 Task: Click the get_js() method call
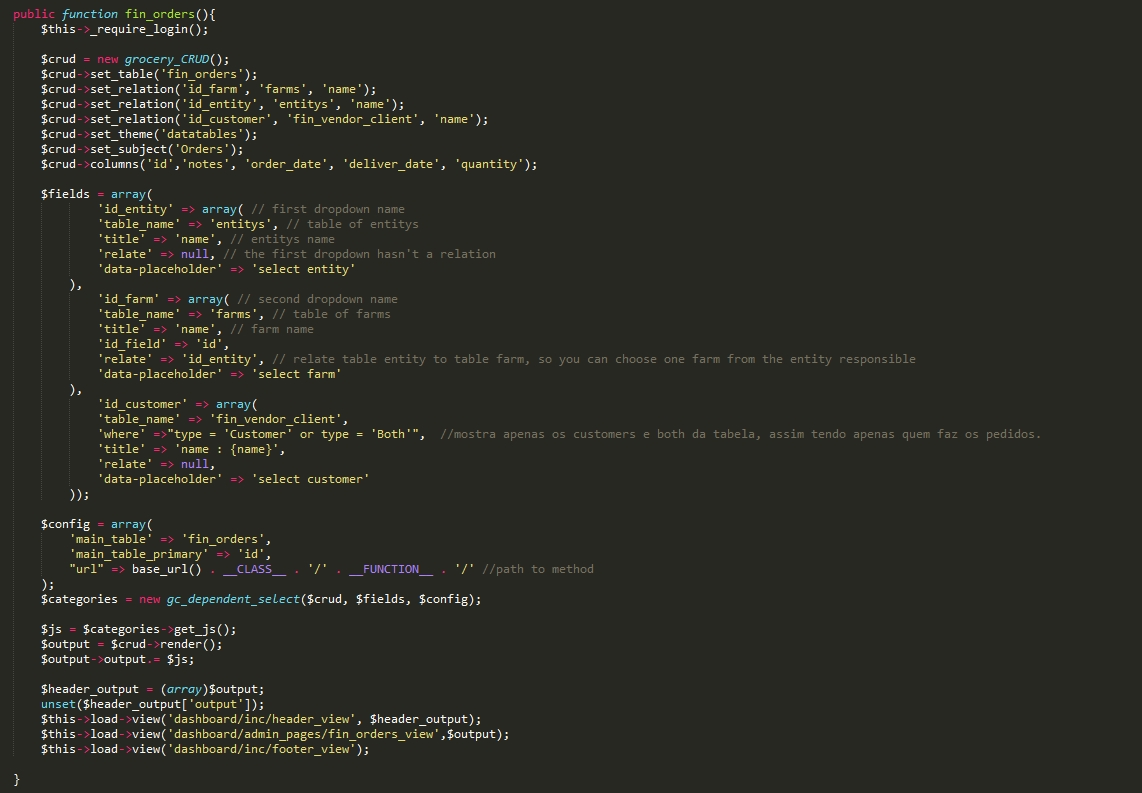coord(205,629)
